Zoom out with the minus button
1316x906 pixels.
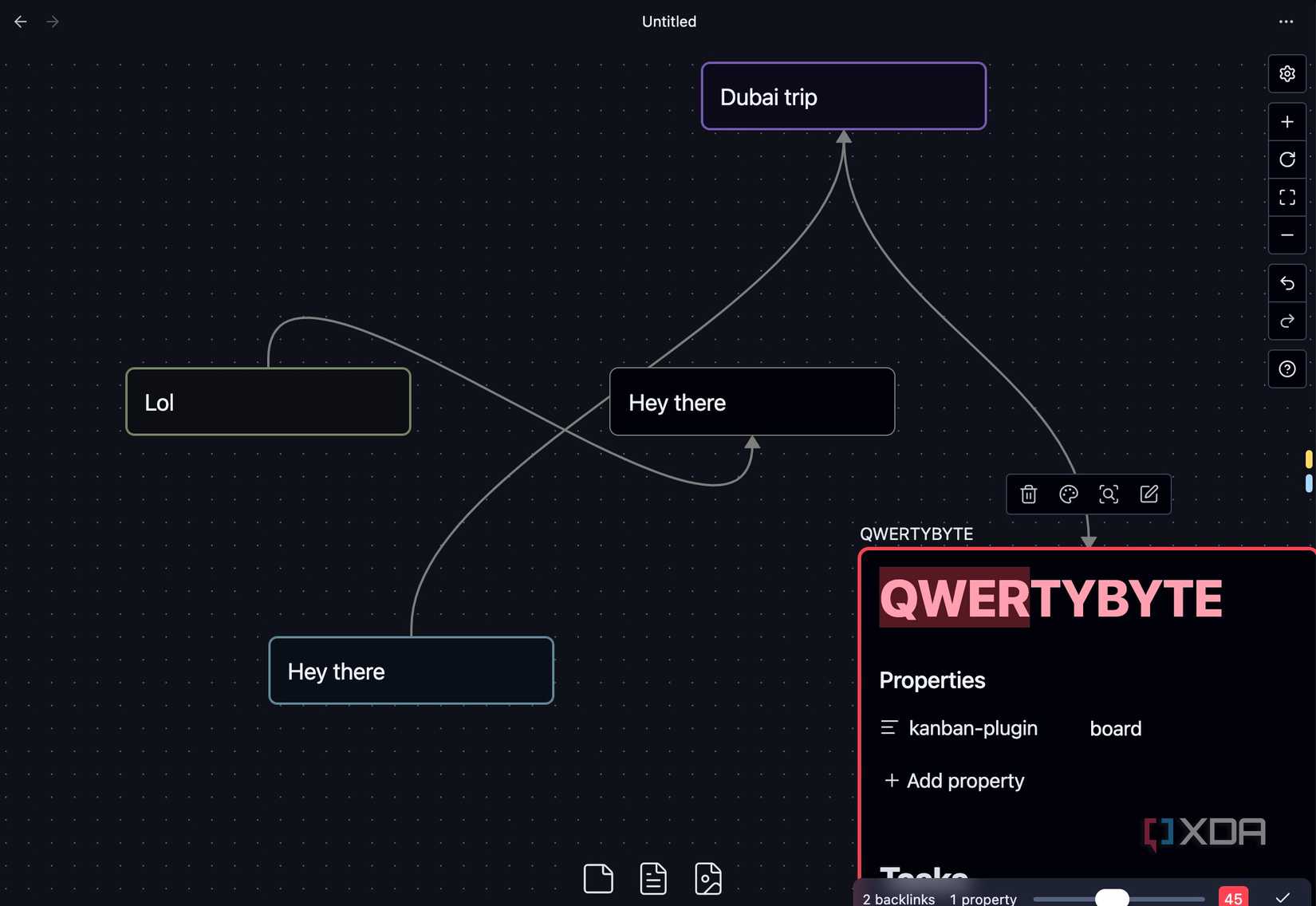[1287, 235]
